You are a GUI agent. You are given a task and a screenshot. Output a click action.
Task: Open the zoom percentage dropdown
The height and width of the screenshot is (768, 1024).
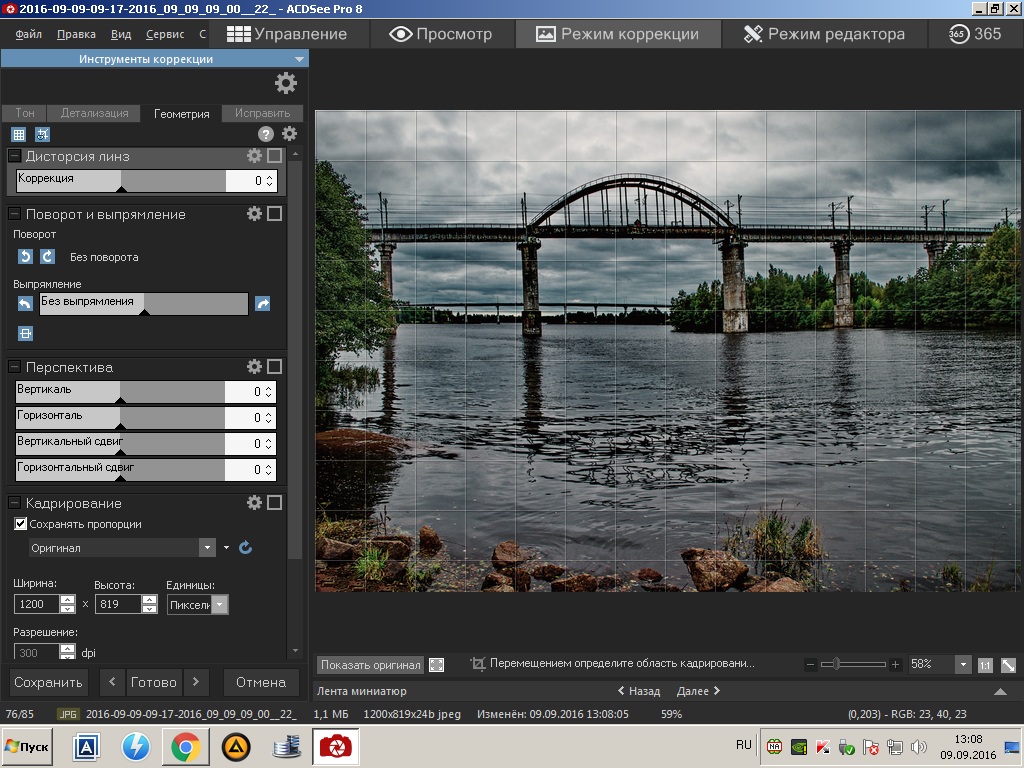[x=963, y=665]
